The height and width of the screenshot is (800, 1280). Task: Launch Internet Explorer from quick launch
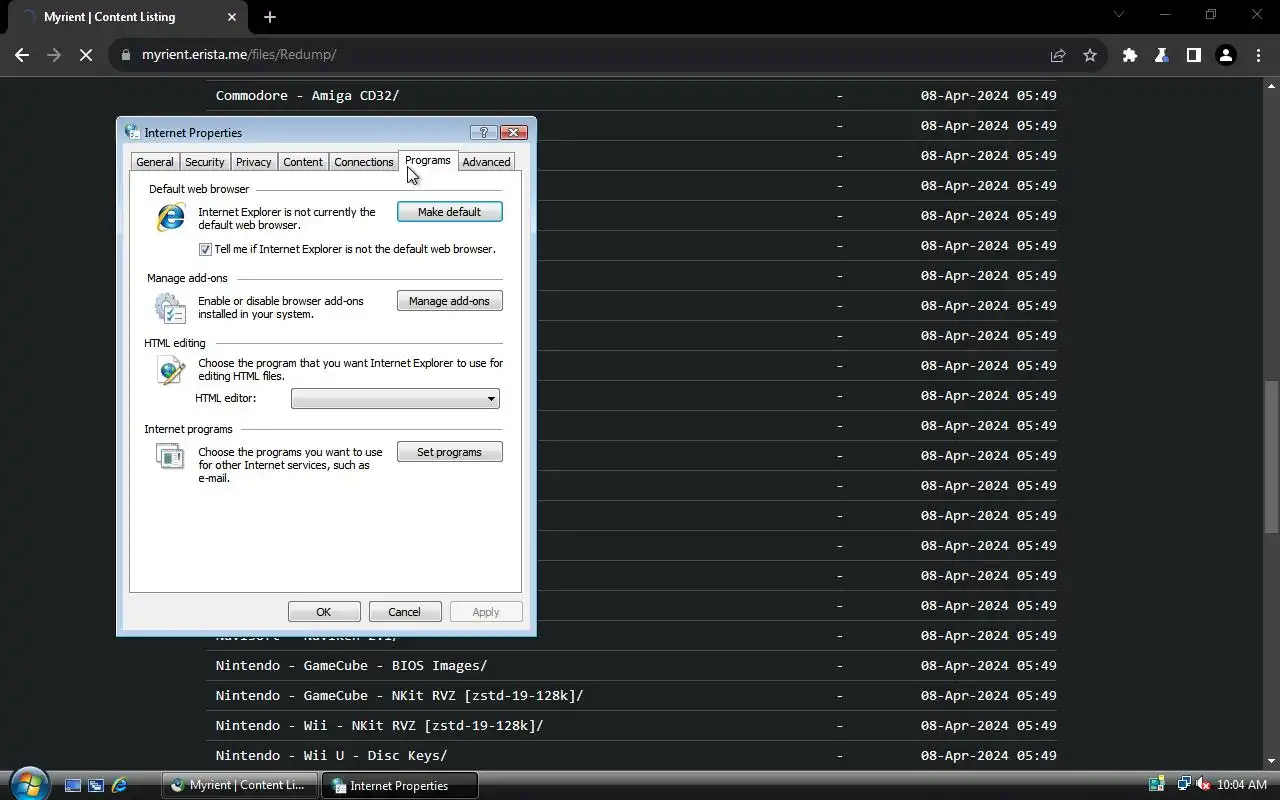(x=119, y=786)
